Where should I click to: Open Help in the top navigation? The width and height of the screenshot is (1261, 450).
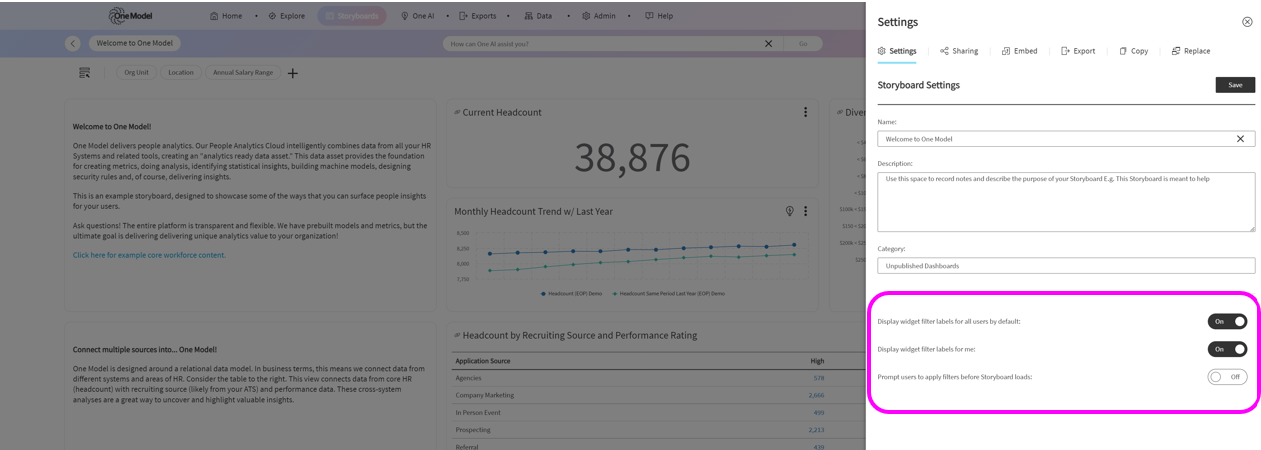point(659,16)
